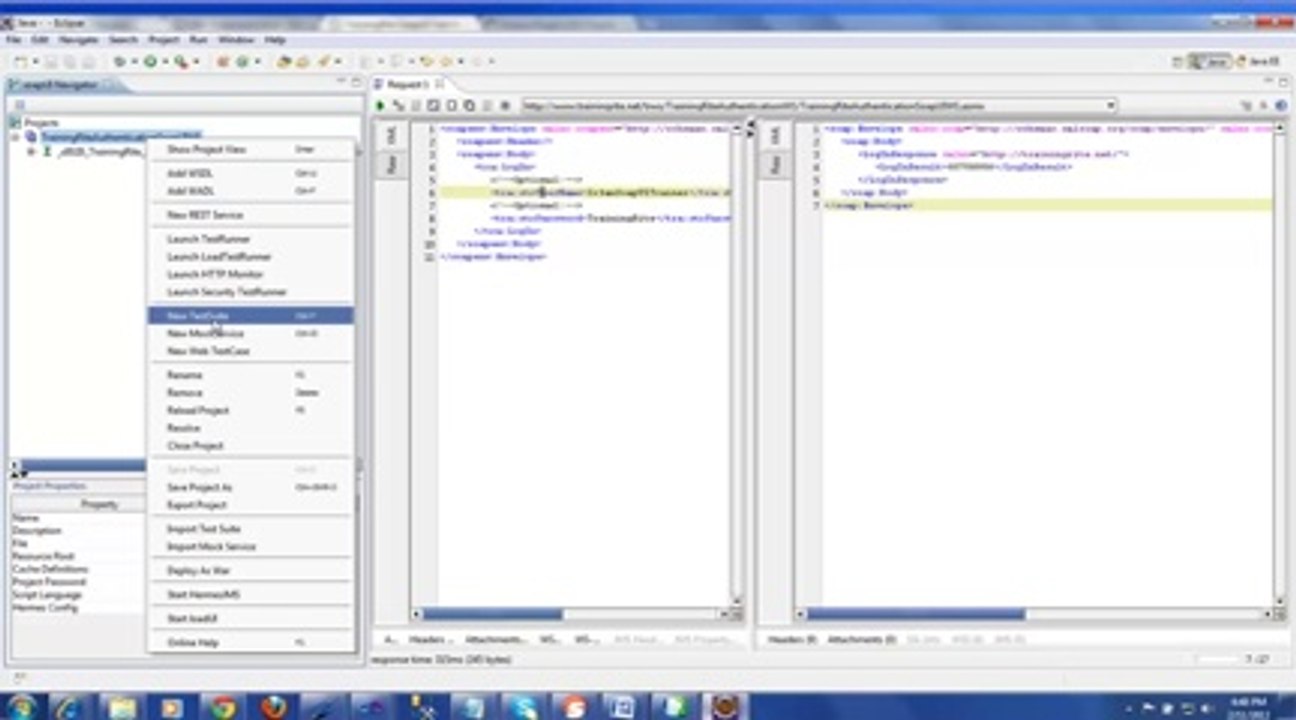Select Launch LoadTestRunner menu entry
1296x720 pixels.
pos(250,257)
